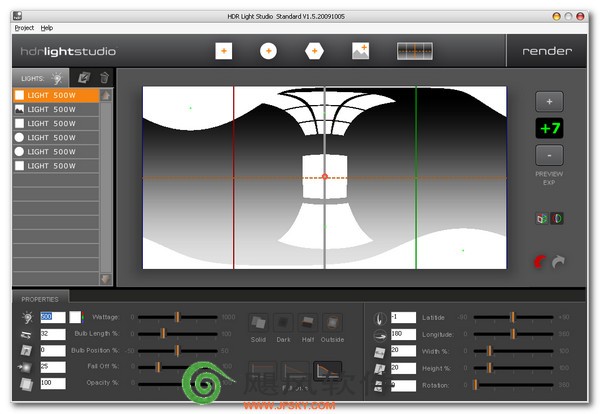600x414 pixels.
Task: Add a gradient background light
Action: [415, 51]
